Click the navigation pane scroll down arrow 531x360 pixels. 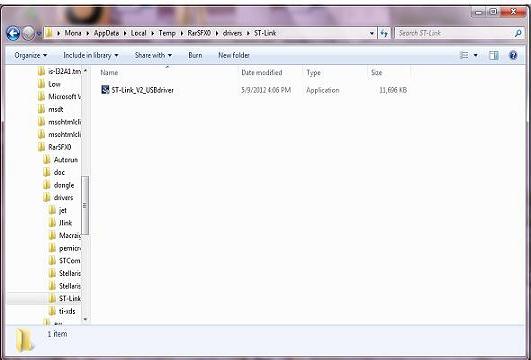(x=85, y=319)
